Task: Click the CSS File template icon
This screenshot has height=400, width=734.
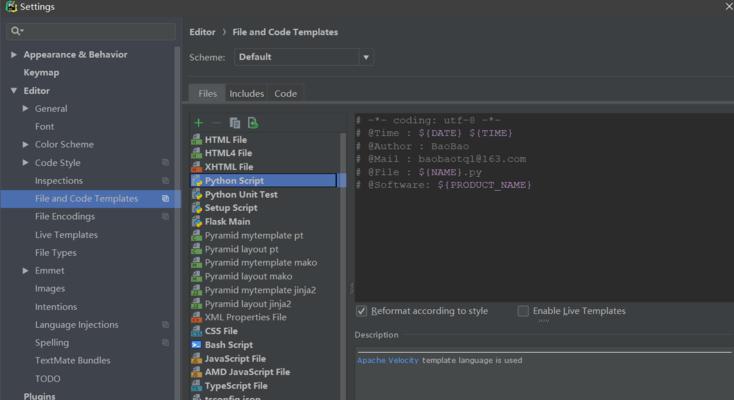Action: click(x=197, y=331)
